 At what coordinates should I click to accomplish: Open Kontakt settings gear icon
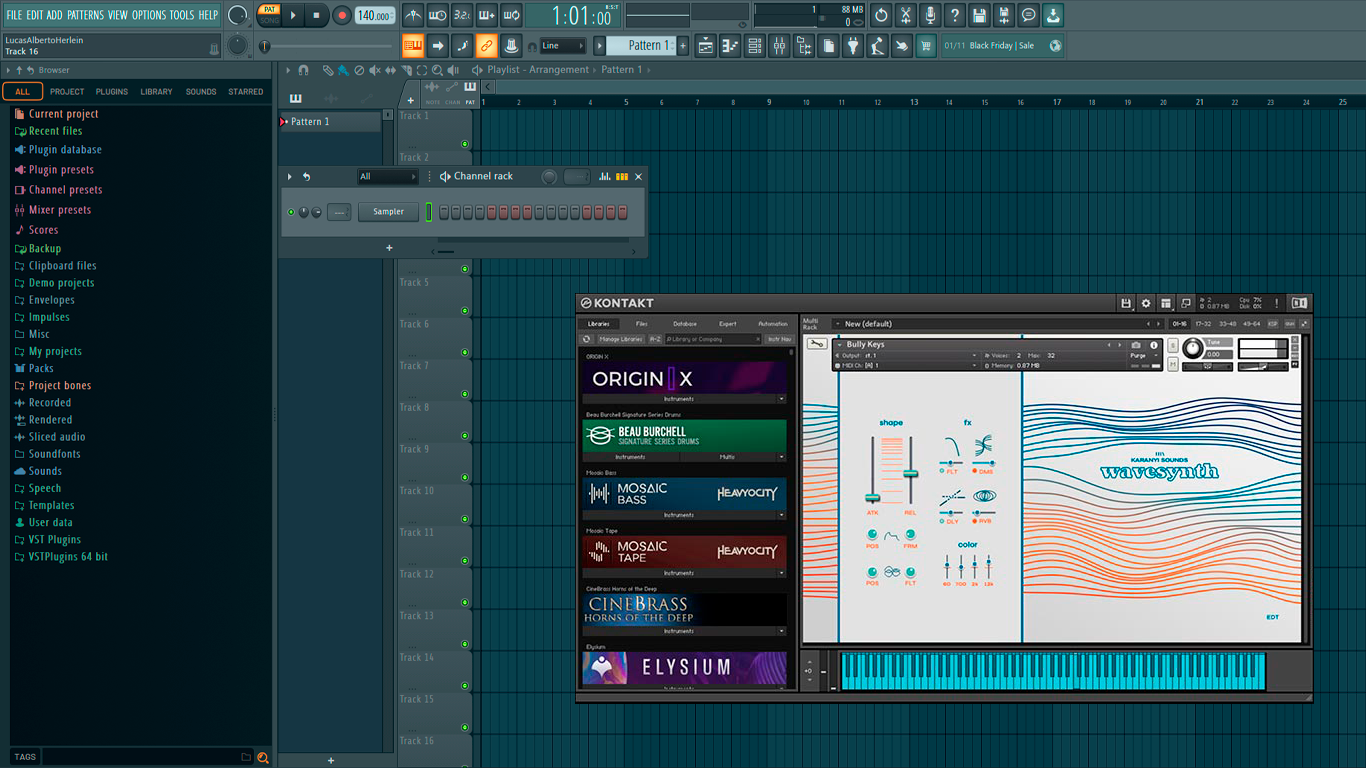pyautogui.click(x=1146, y=303)
